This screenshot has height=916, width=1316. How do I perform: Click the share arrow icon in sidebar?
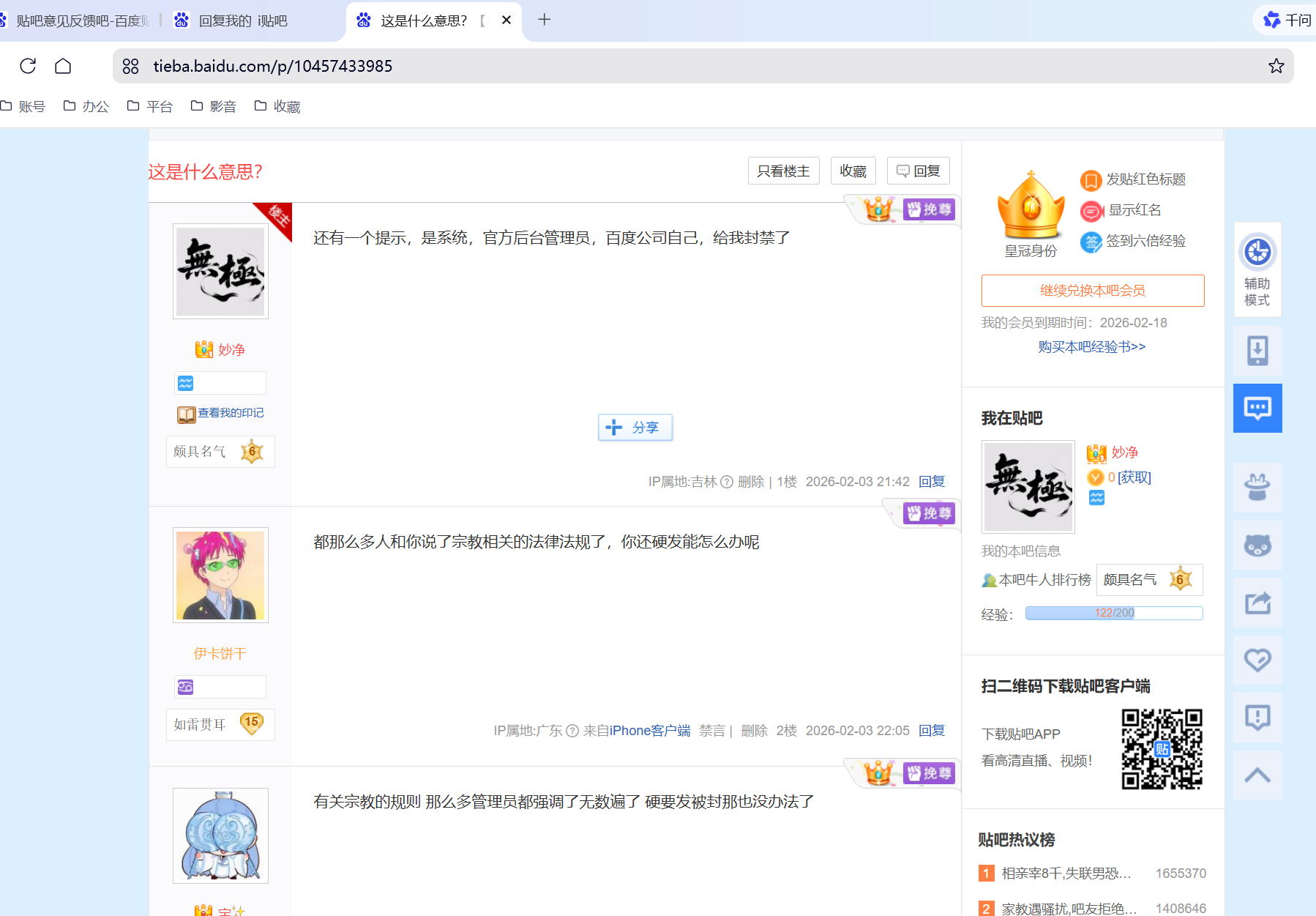tap(1257, 603)
